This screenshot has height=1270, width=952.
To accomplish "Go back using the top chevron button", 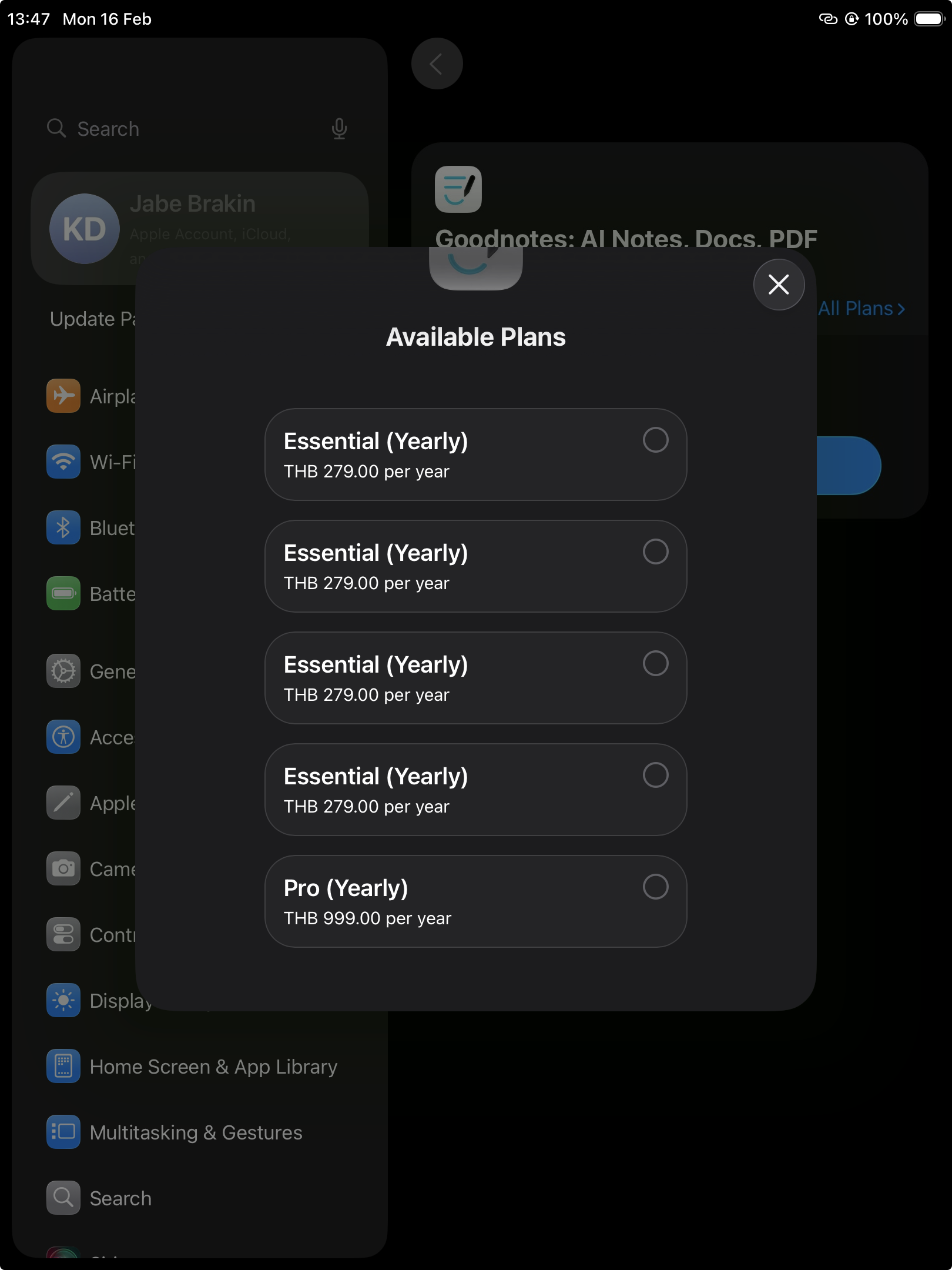I will [x=437, y=64].
